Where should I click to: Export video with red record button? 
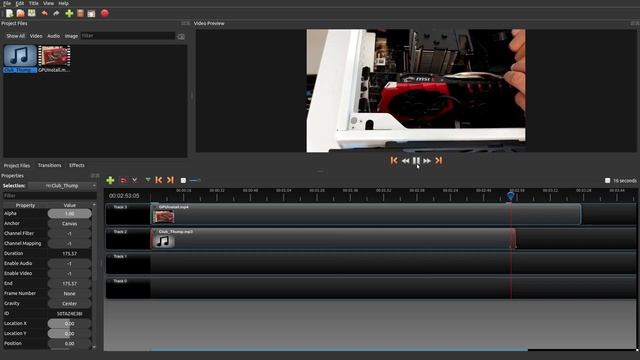pyautogui.click(x=104, y=13)
